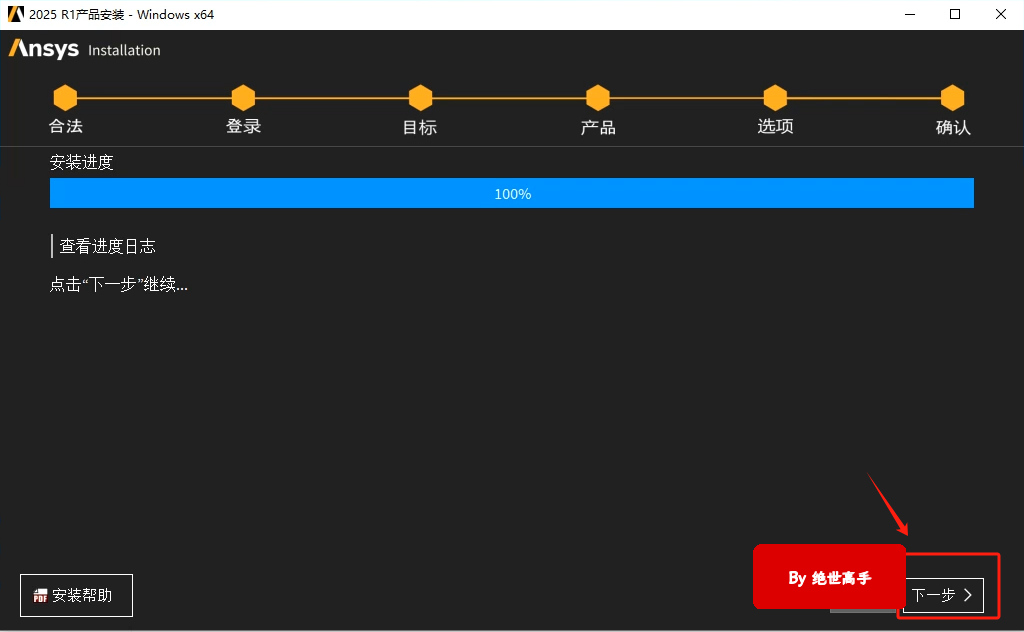This screenshot has width=1024, height=632.
Task: Select the 目标 step hexagon marker
Action: click(x=420, y=98)
